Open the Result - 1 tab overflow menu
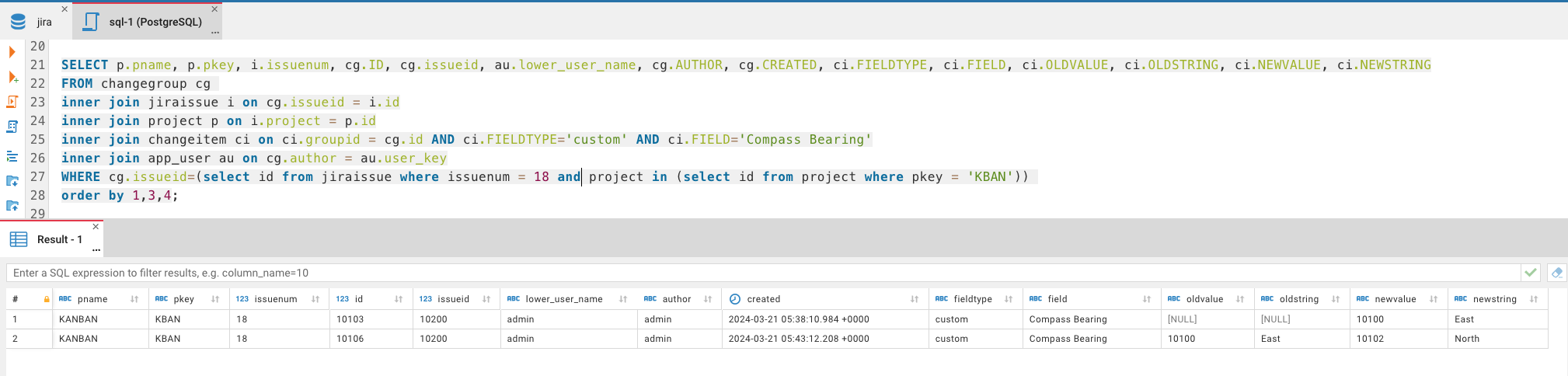Viewport: 1568px width, 376px height. tap(96, 250)
